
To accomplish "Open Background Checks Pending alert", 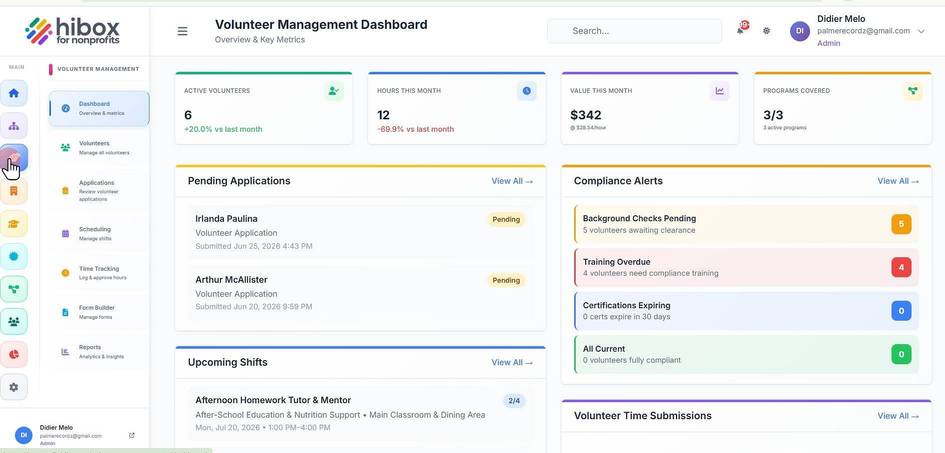I will (x=746, y=224).
